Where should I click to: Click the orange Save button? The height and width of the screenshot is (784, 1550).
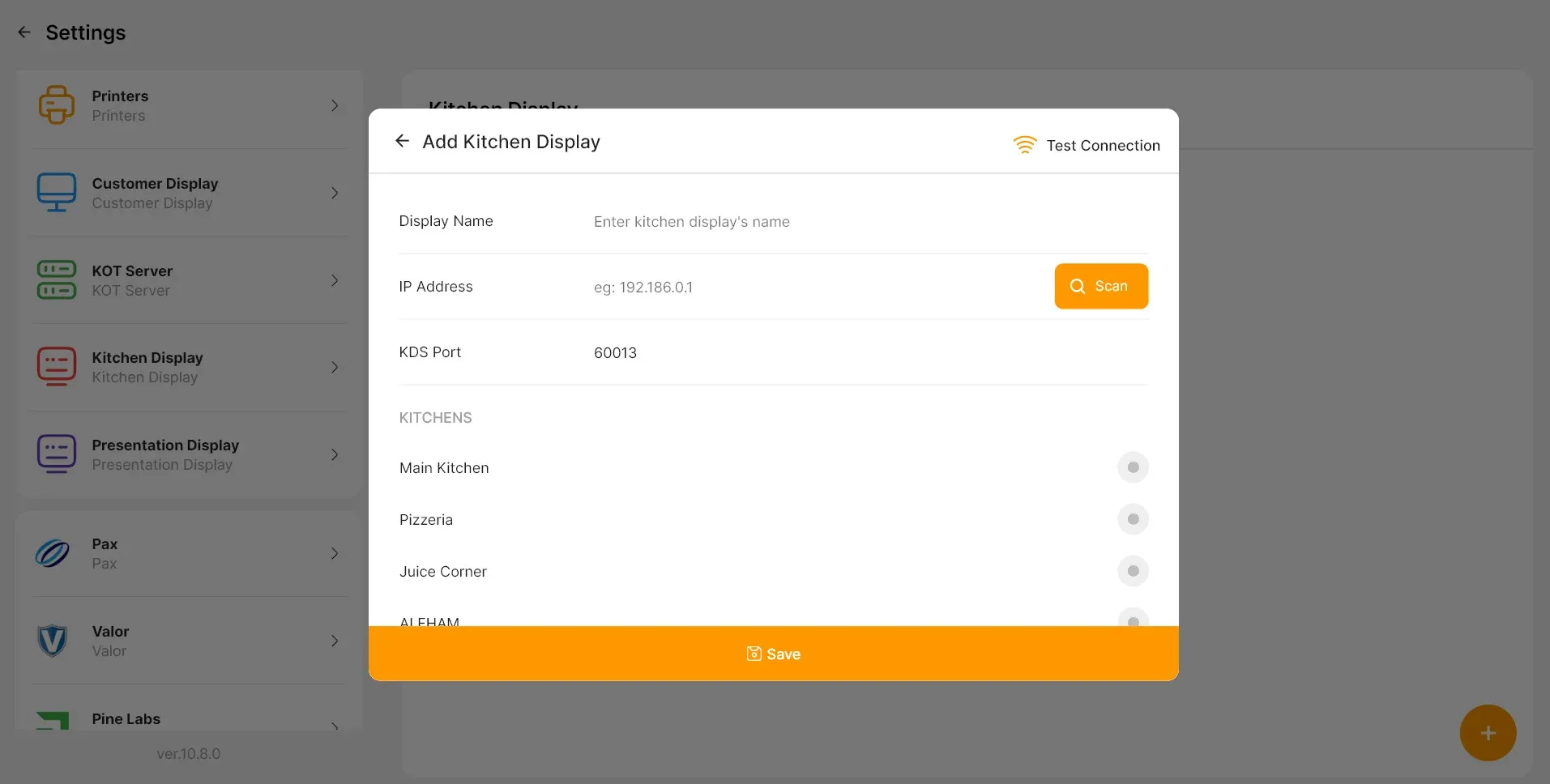click(x=774, y=654)
